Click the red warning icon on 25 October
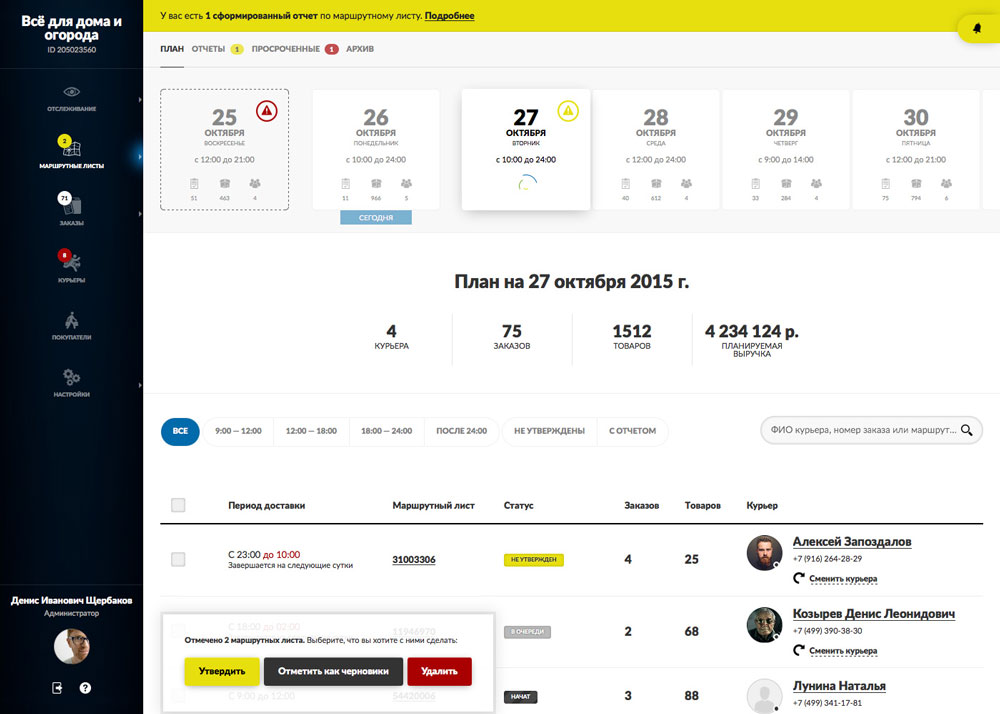This screenshot has height=714, width=1000. 267,111
